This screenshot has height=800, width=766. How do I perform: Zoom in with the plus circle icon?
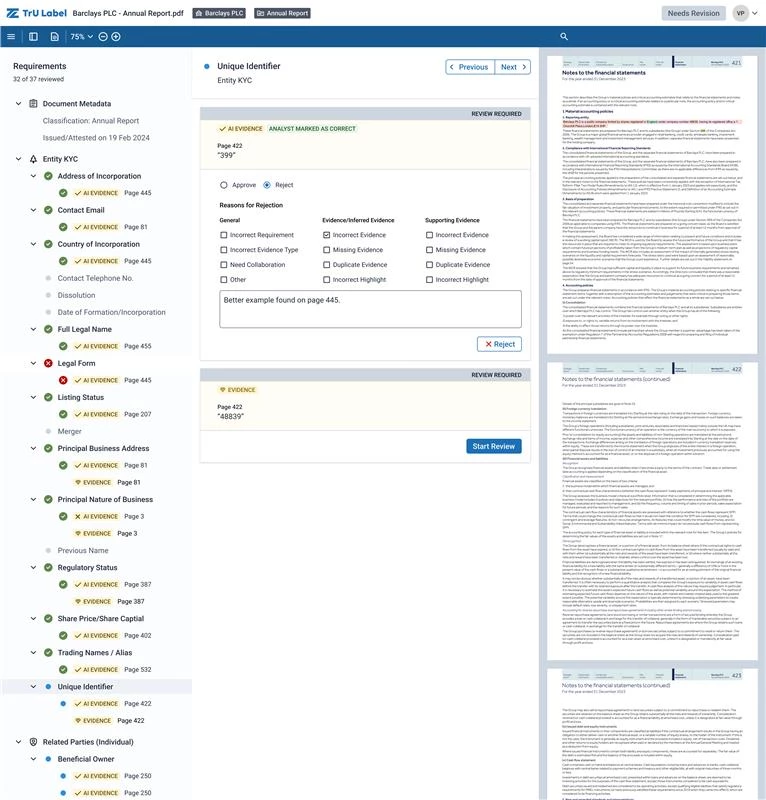click(116, 37)
